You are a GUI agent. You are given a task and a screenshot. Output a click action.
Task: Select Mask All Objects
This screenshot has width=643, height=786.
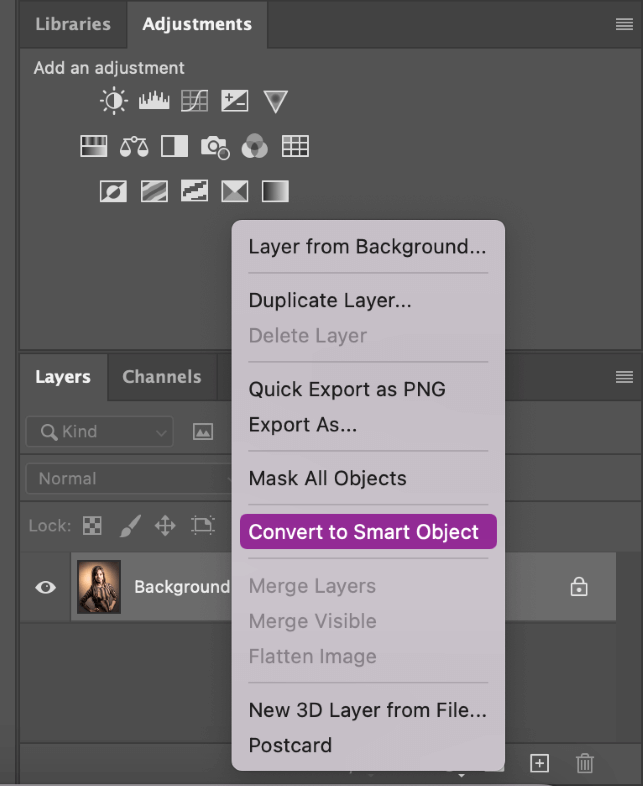[x=368, y=478]
